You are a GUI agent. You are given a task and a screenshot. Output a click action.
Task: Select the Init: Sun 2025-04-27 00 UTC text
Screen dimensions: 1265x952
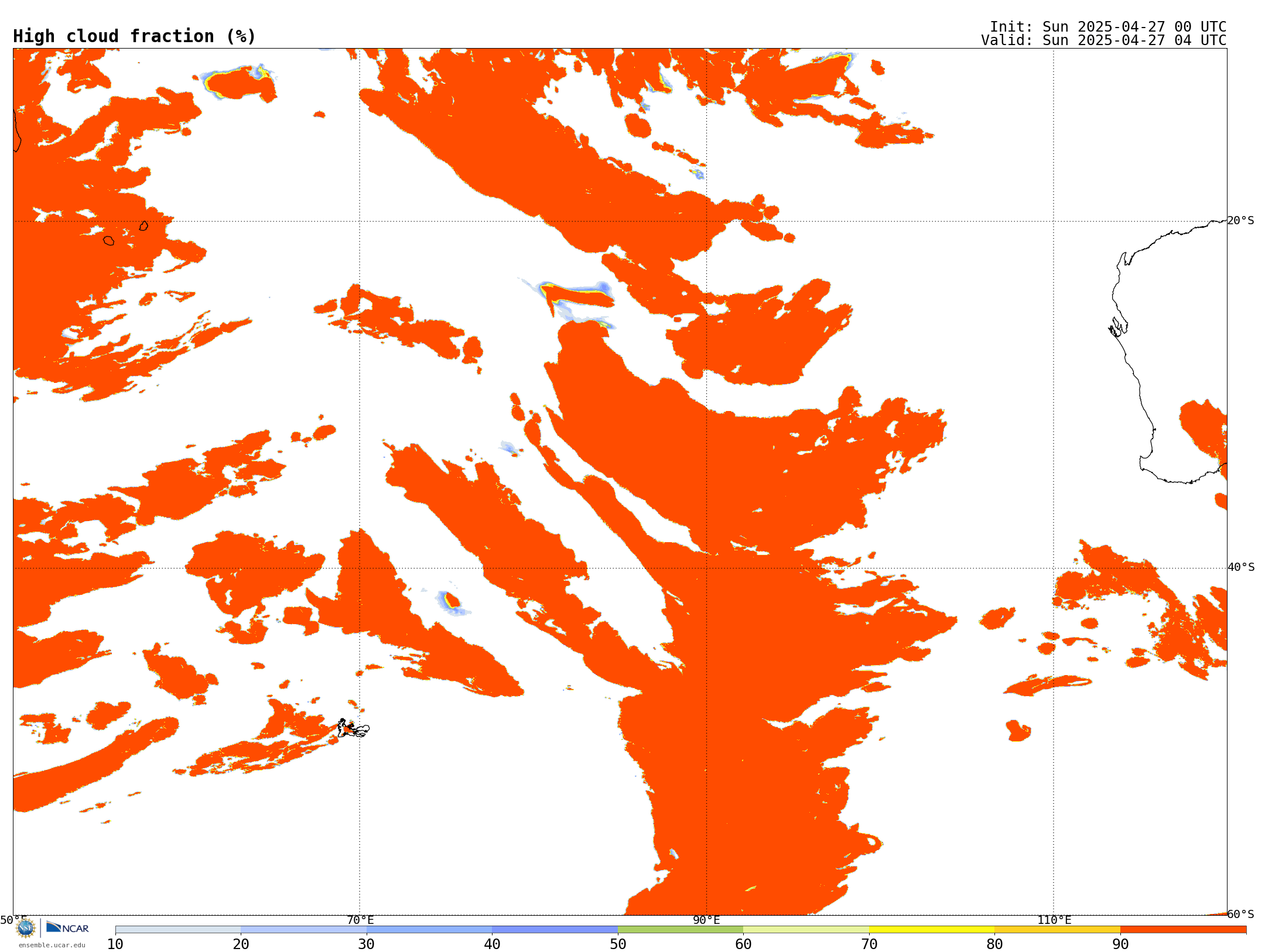click(1107, 27)
